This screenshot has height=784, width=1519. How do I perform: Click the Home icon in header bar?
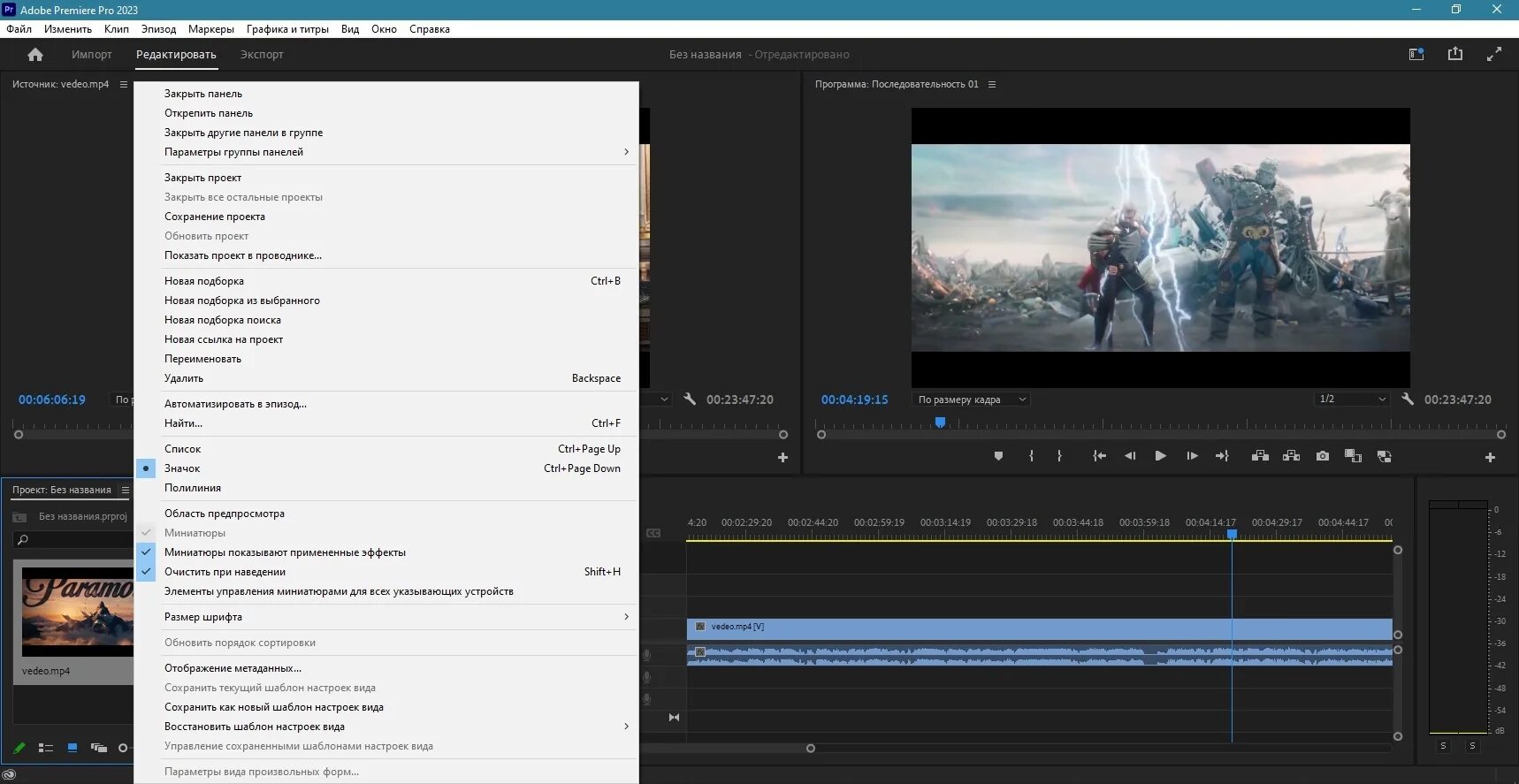pyautogui.click(x=35, y=55)
